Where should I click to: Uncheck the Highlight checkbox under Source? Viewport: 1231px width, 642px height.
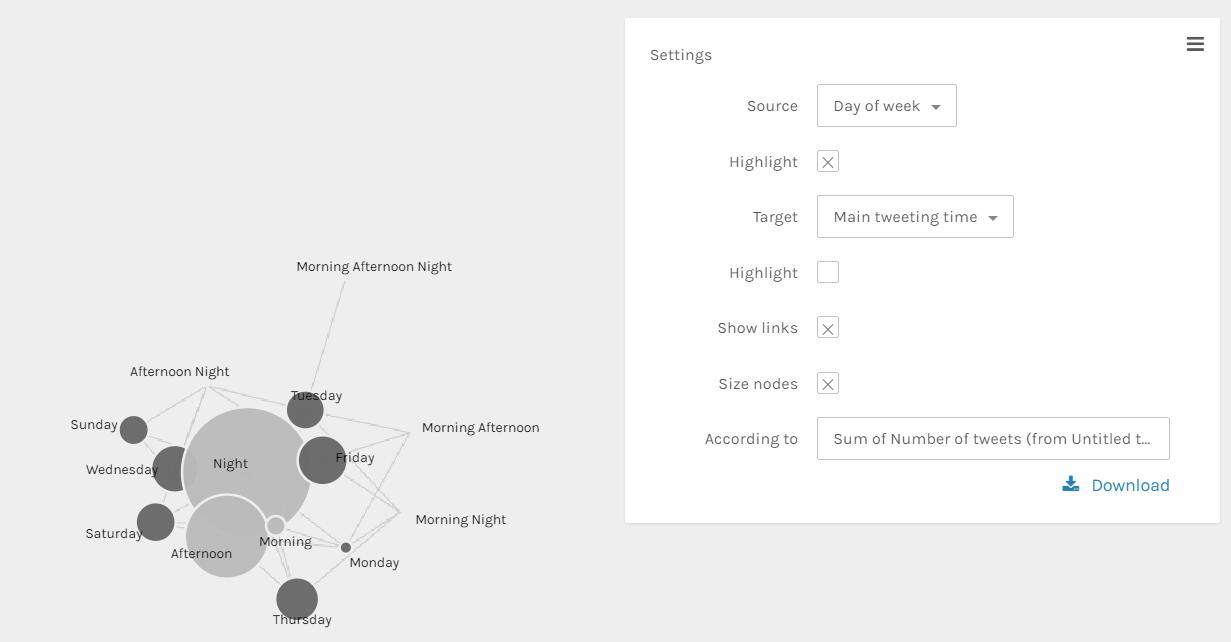[828, 162]
